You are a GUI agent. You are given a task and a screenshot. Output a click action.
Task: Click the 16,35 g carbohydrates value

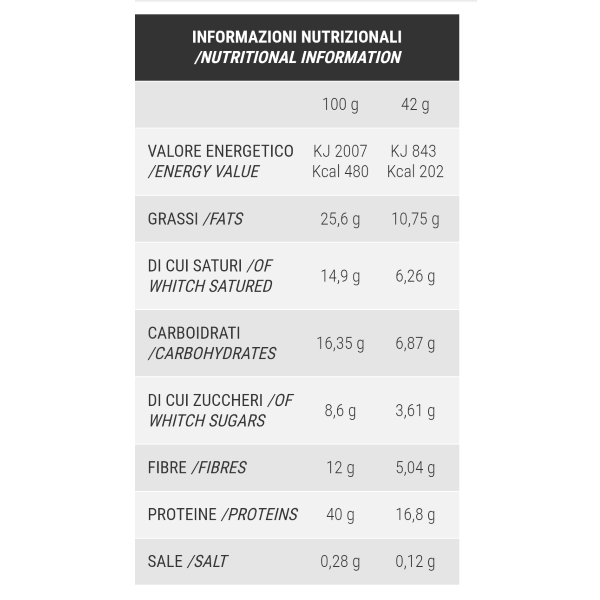coord(340,343)
